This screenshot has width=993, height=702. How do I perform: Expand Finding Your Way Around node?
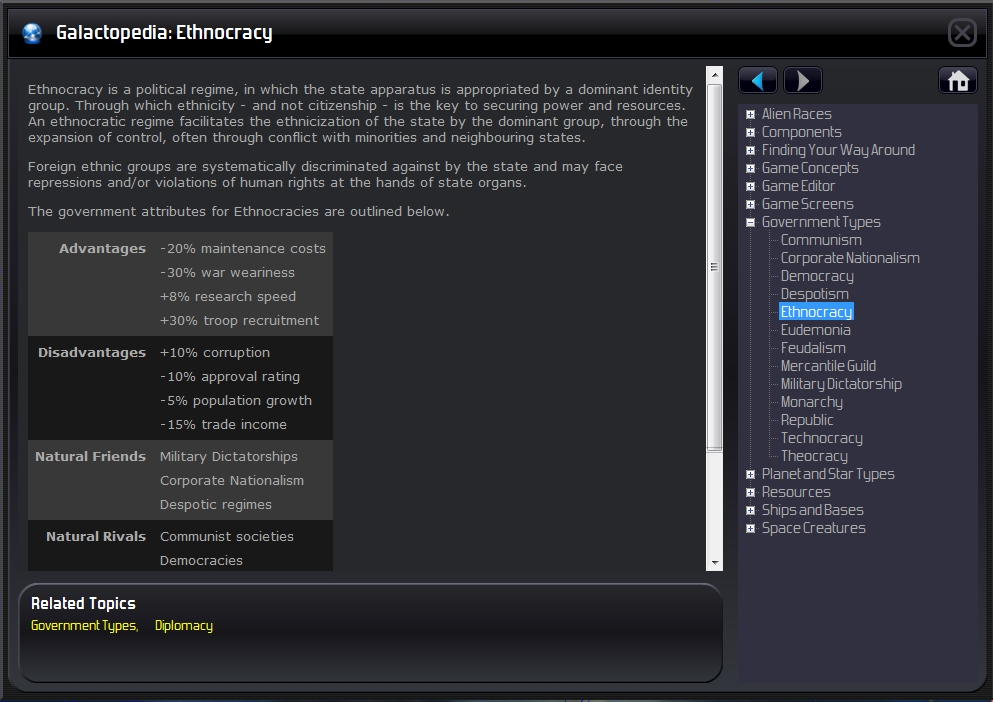pyautogui.click(x=750, y=150)
